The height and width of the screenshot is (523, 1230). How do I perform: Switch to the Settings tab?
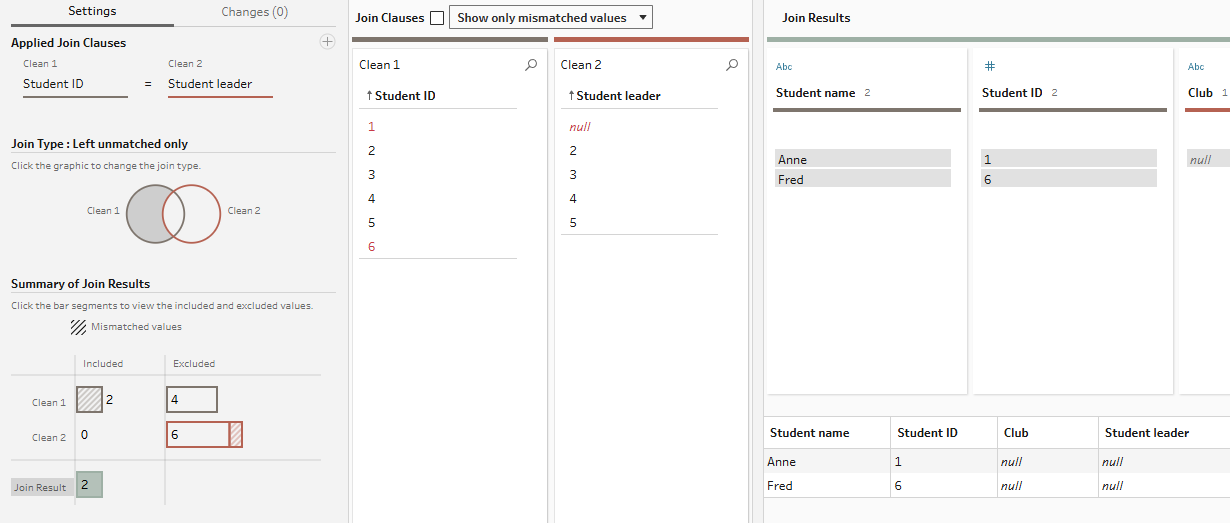pyautogui.click(x=92, y=12)
